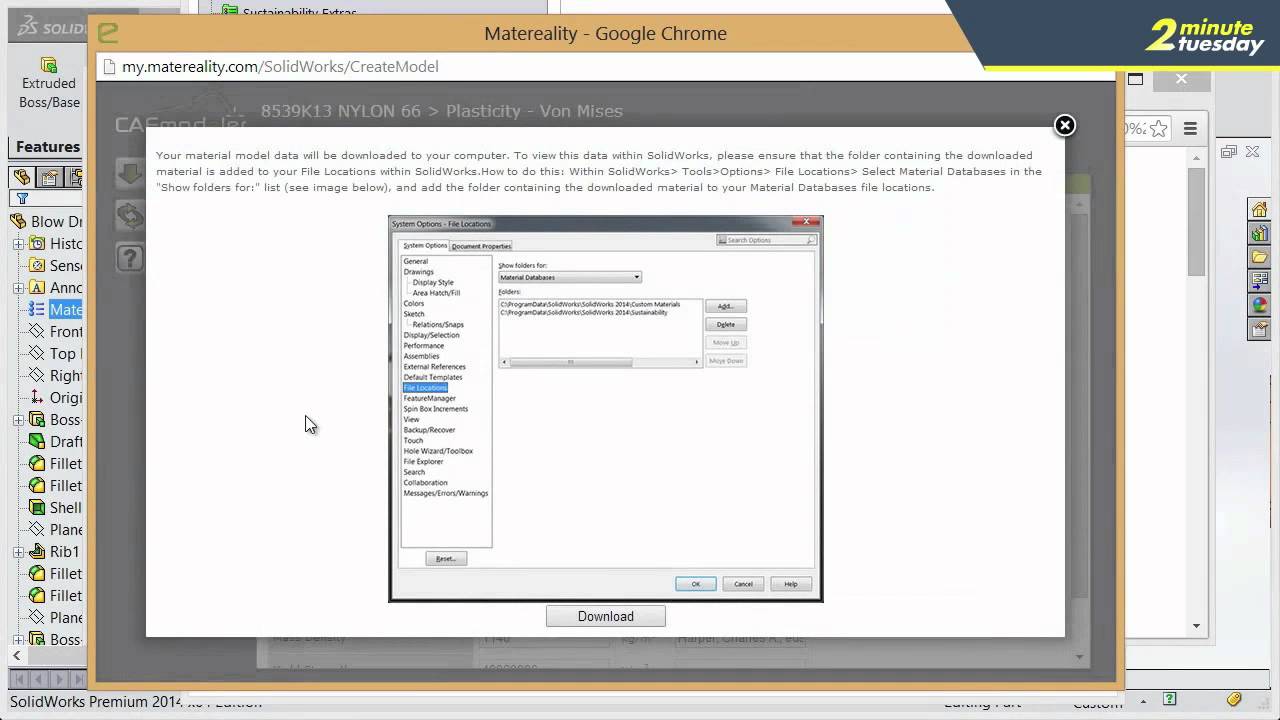Expand the Boss feature listed above Draft
Image resolution: width=1280 pixels, height=720 pixels.
[18, 420]
